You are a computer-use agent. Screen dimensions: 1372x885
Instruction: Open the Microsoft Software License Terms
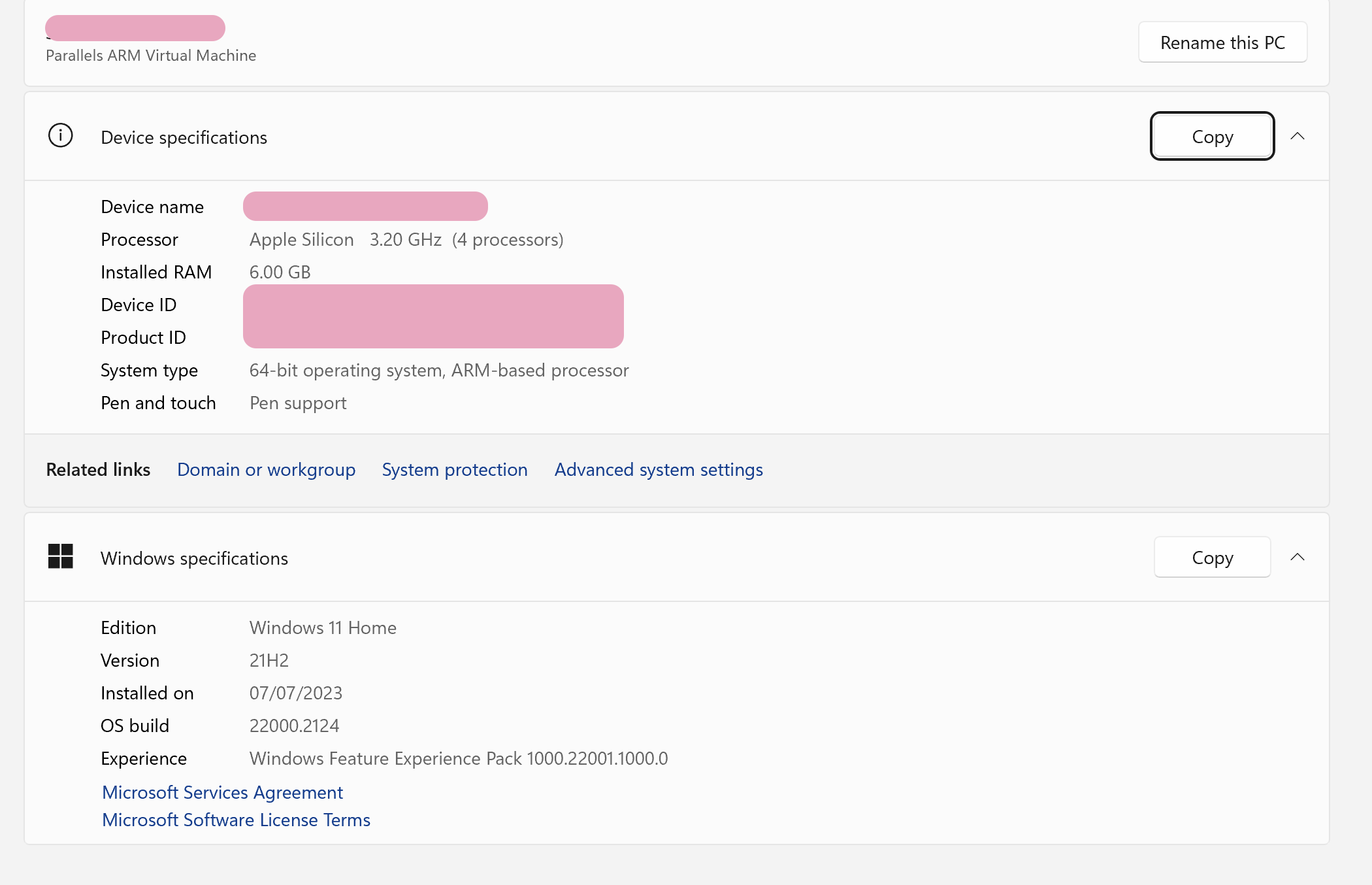point(236,820)
